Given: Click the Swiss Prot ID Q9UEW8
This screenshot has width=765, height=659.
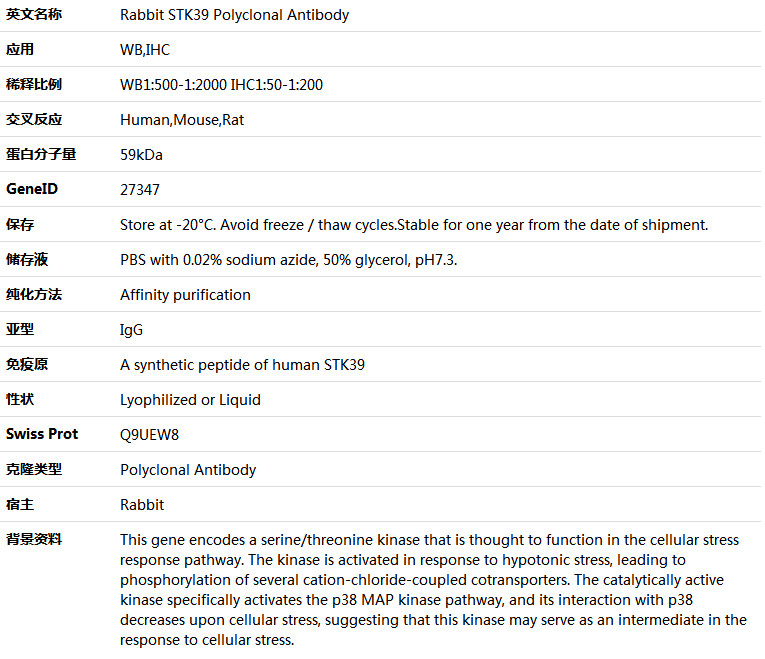Looking at the screenshot, I should tap(150, 435).
